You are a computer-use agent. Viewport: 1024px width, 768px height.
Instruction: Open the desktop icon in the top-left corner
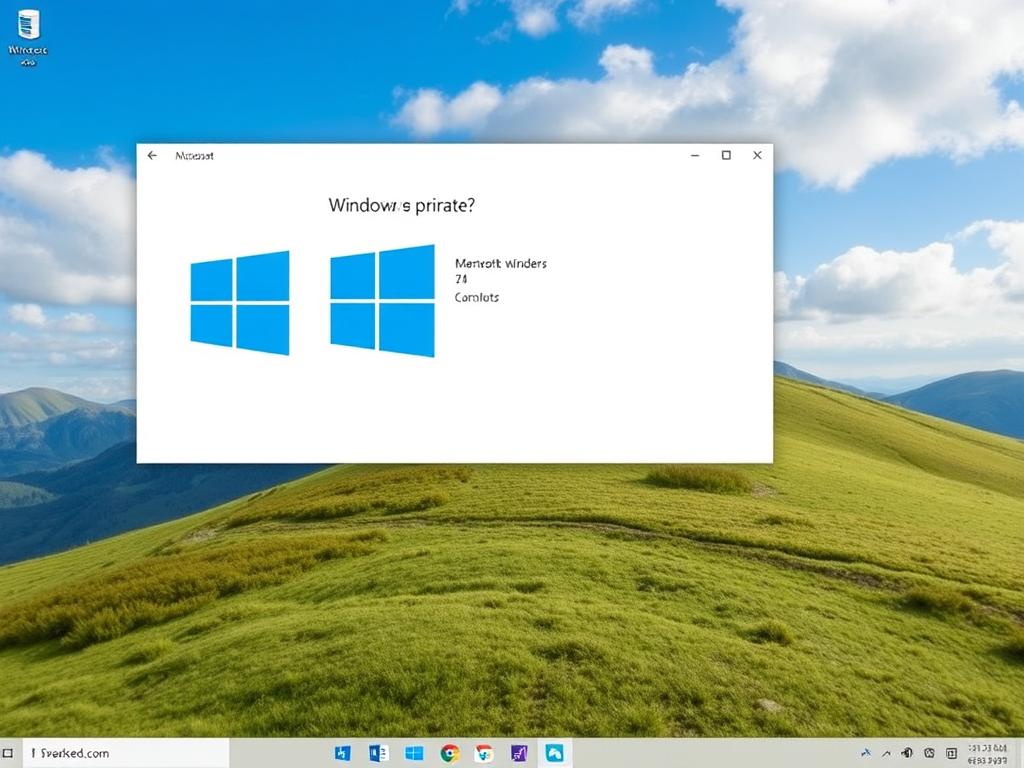tap(27, 38)
